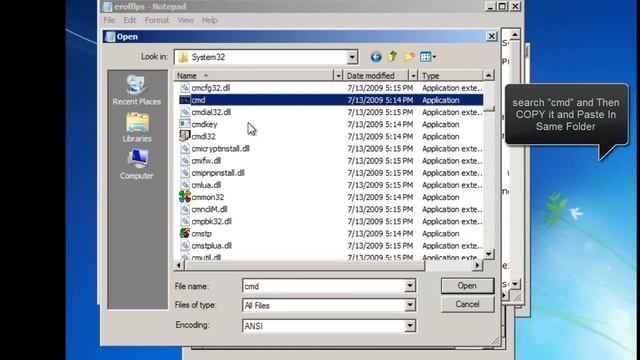
Task: Open the Notepad File menu
Action: [109, 20]
